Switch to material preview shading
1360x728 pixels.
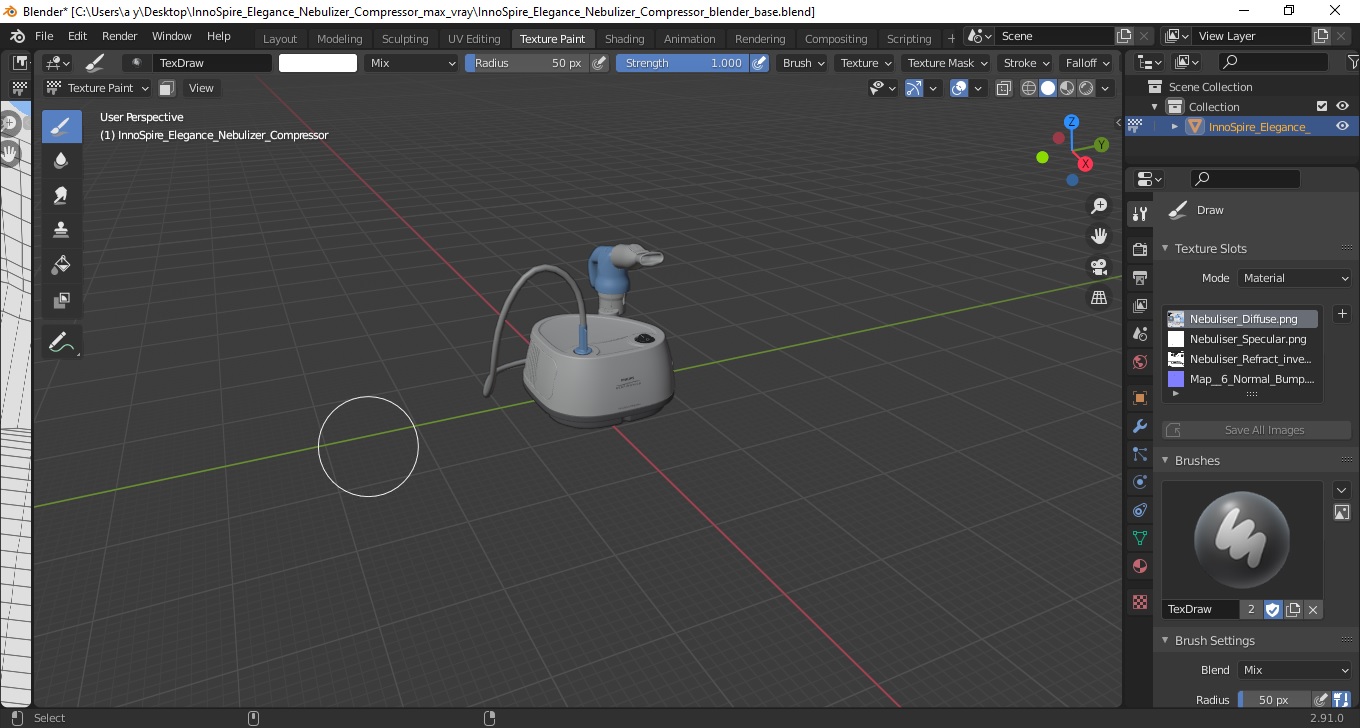[1066, 88]
